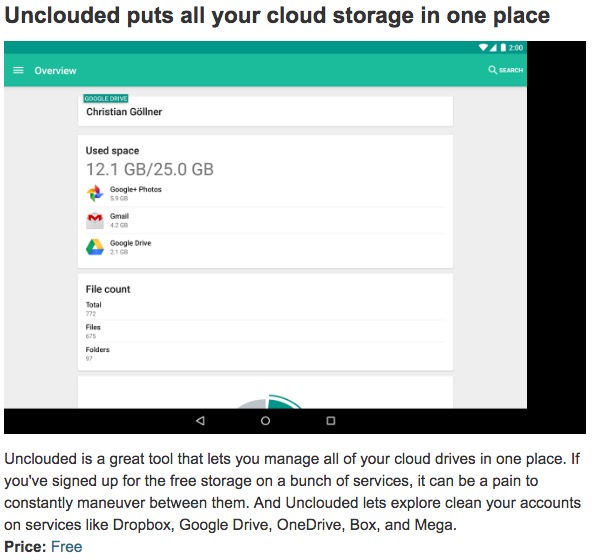Viewport: 592px width, 560px height.
Task: Click the Free price link
Action: coord(66,546)
